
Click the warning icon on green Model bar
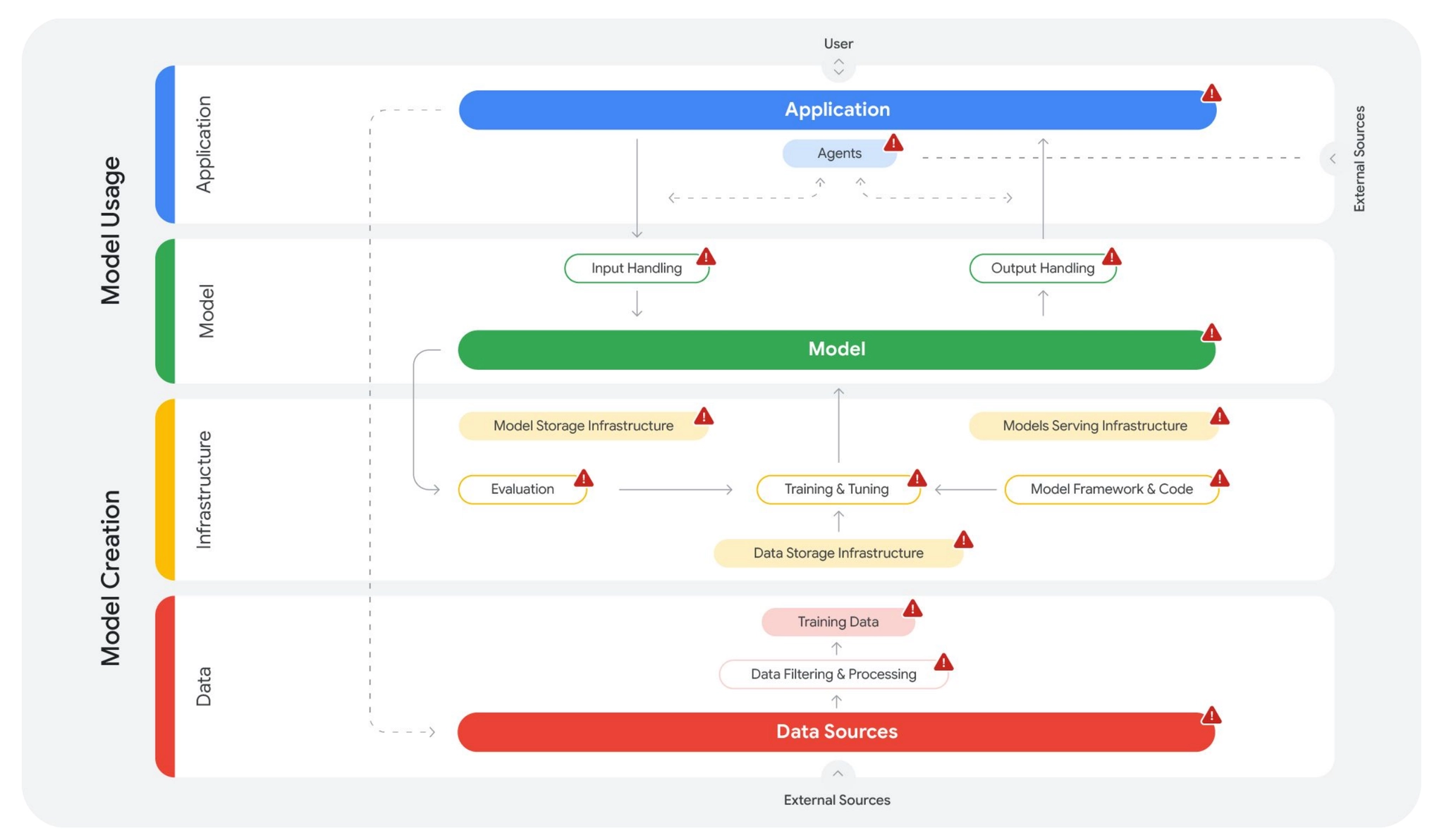point(1211,333)
